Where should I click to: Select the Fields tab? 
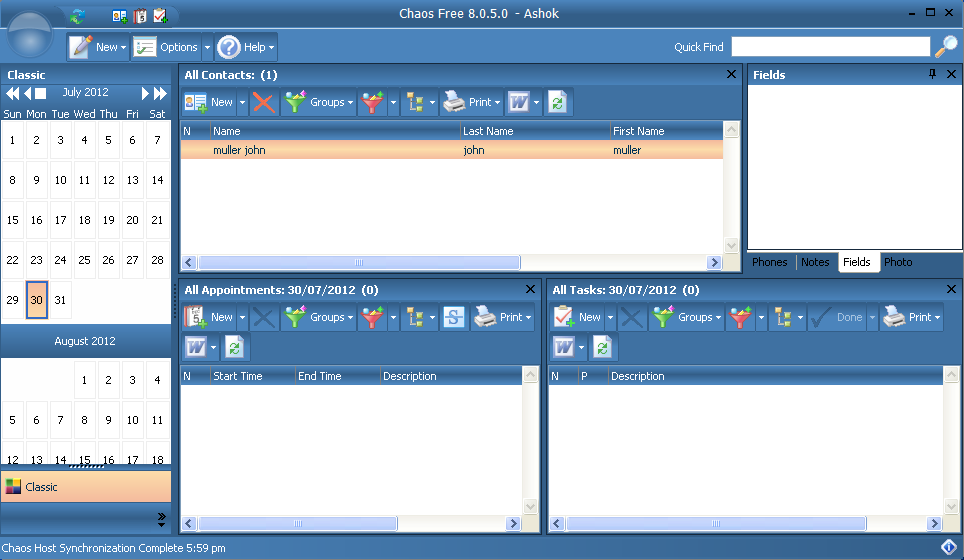(856, 262)
